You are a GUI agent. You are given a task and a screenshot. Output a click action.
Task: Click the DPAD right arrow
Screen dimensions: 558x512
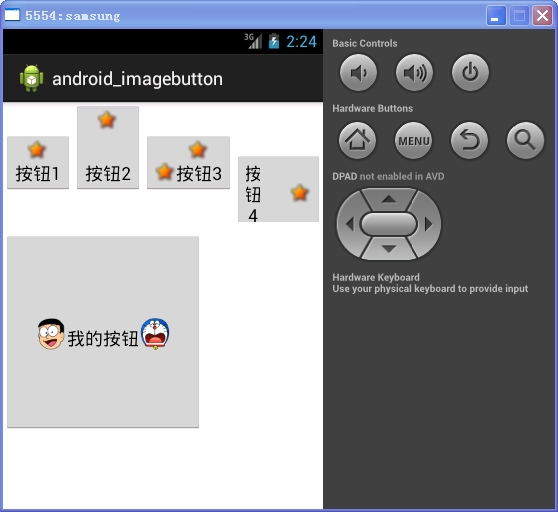[428, 224]
